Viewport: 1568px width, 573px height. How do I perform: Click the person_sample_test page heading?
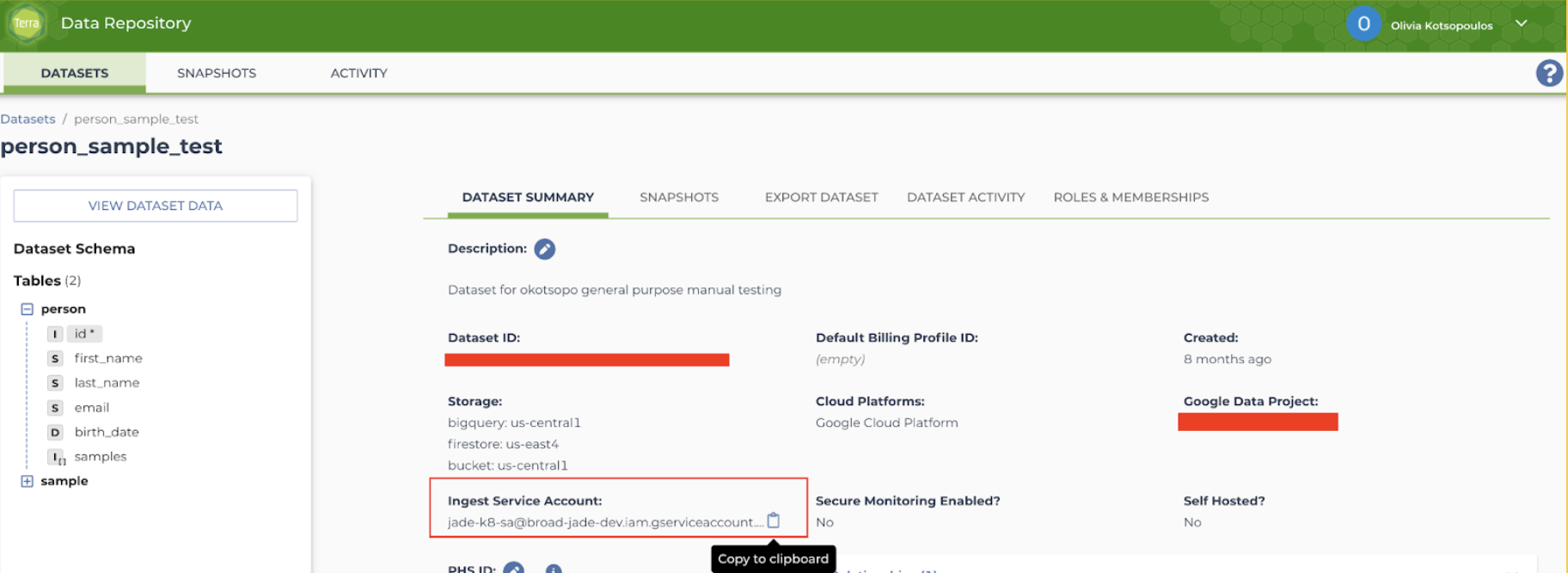point(111,146)
